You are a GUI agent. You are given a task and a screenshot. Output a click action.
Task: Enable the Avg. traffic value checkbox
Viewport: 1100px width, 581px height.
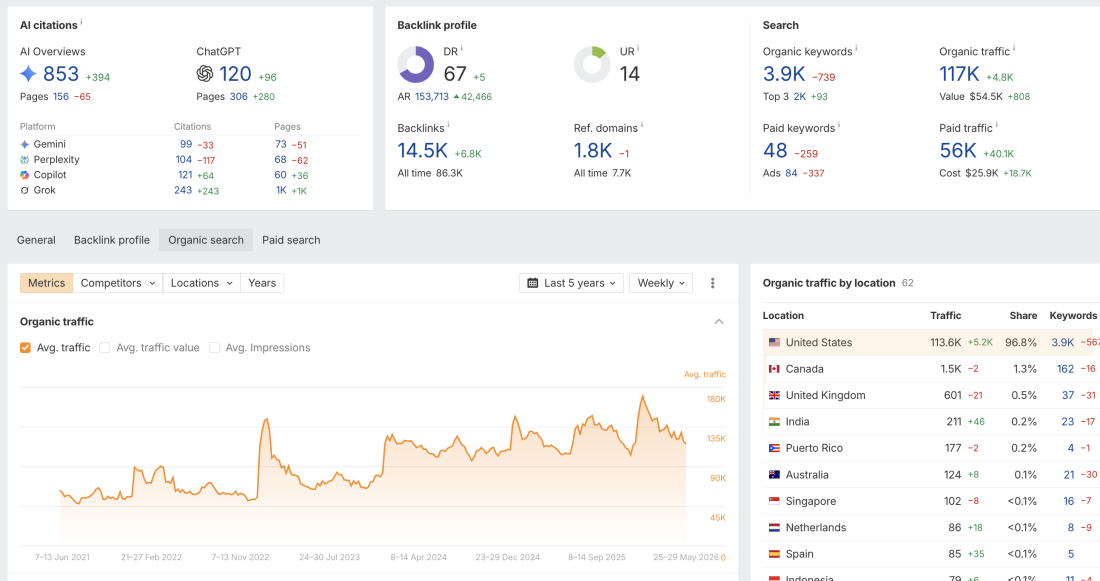point(105,347)
